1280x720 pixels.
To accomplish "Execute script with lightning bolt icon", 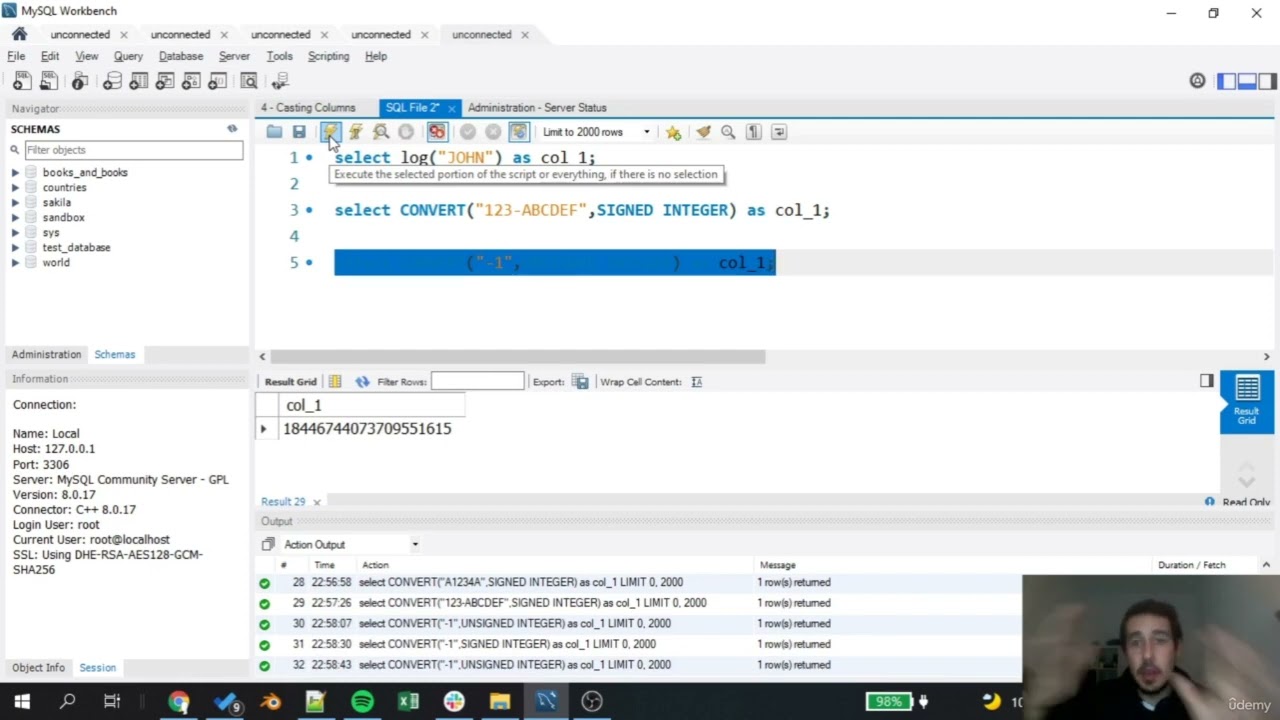I will [x=330, y=132].
